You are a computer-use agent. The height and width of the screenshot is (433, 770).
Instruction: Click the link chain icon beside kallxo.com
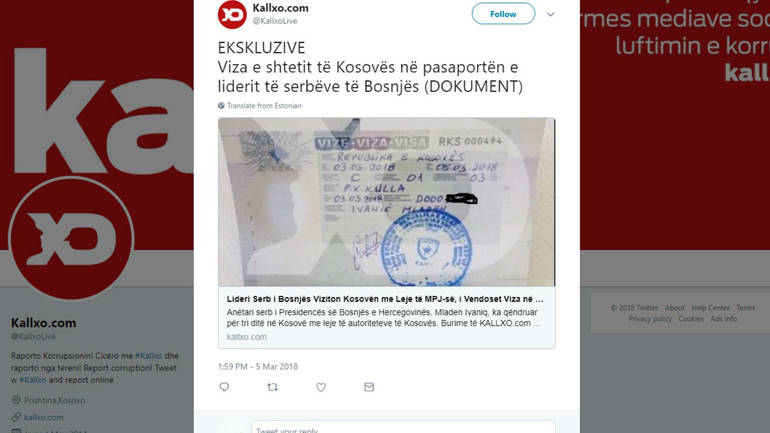click(x=16, y=417)
